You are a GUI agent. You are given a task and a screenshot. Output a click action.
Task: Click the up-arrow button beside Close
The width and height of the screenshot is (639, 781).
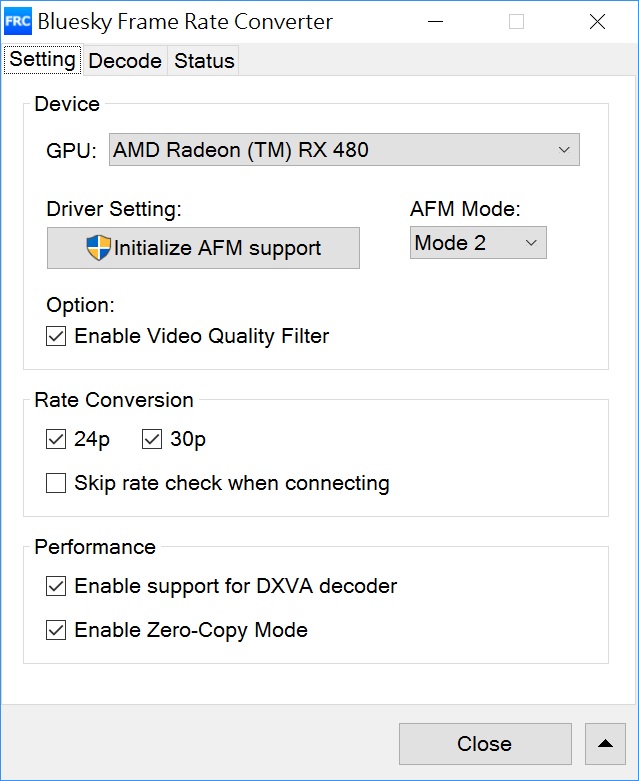tap(604, 744)
